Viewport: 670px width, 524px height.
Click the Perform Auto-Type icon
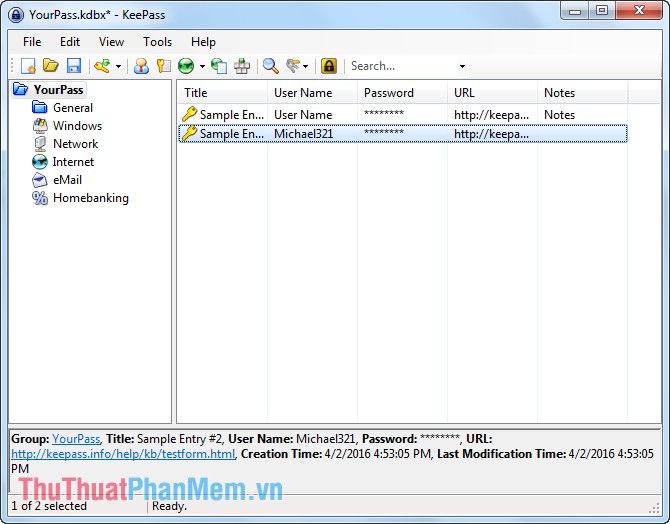coord(242,66)
